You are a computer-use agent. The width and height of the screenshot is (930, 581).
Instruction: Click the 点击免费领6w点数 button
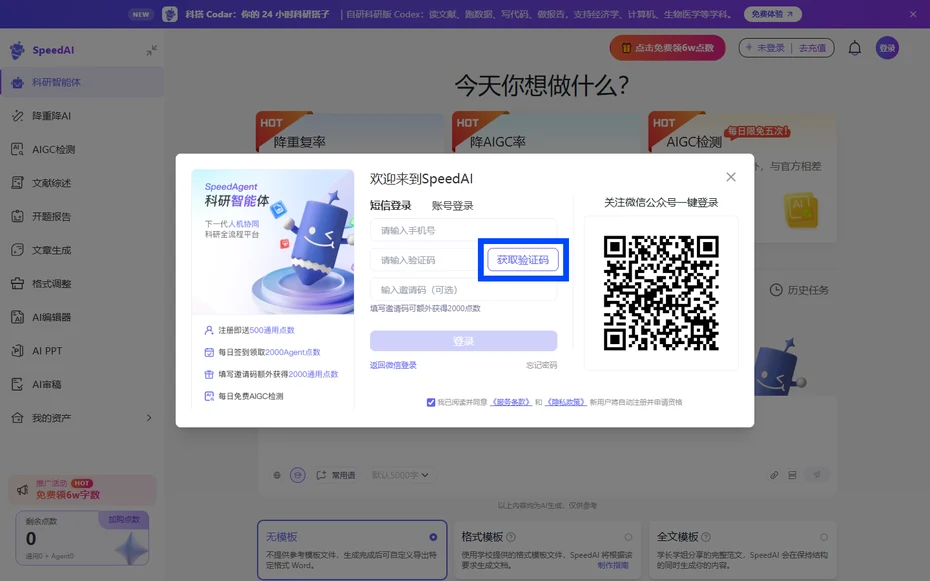[667, 48]
